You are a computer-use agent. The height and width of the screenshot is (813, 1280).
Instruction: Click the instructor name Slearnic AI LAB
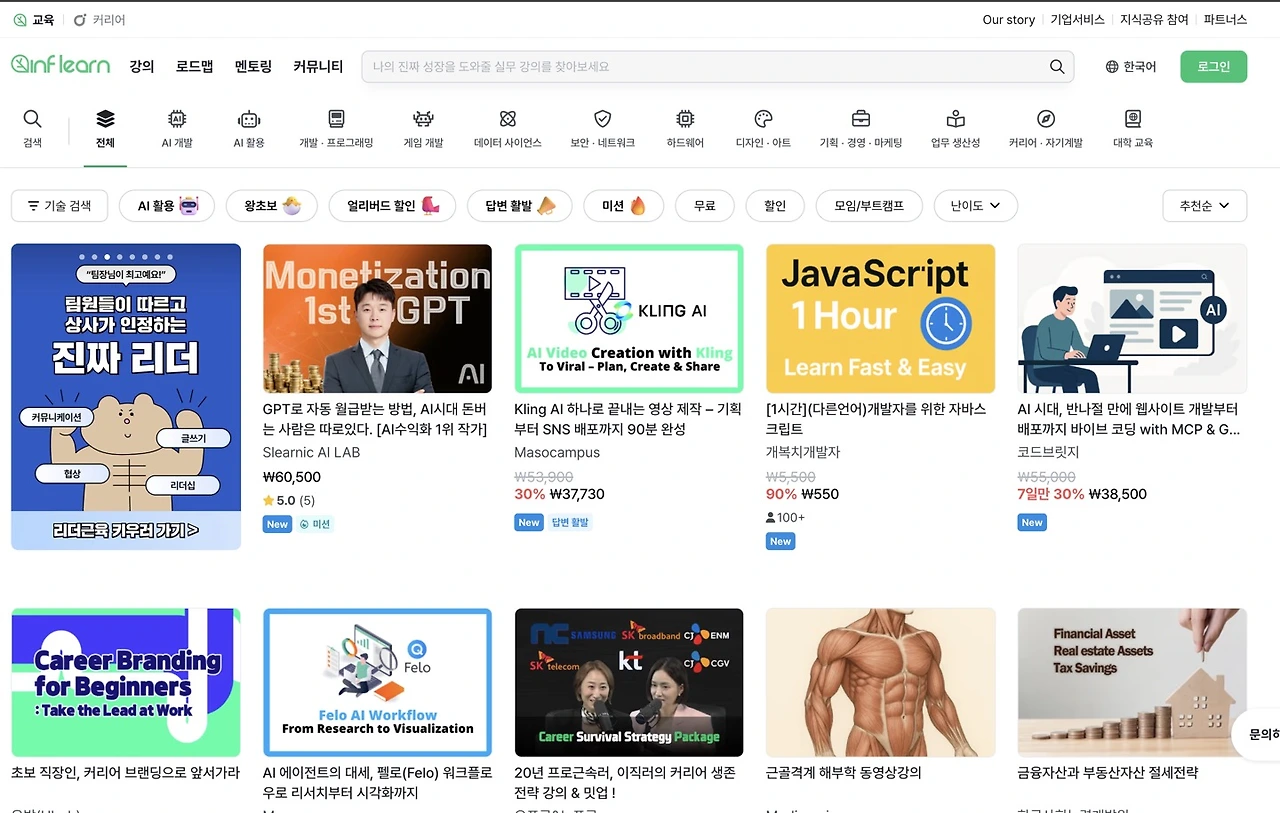click(x=311, y=452)
